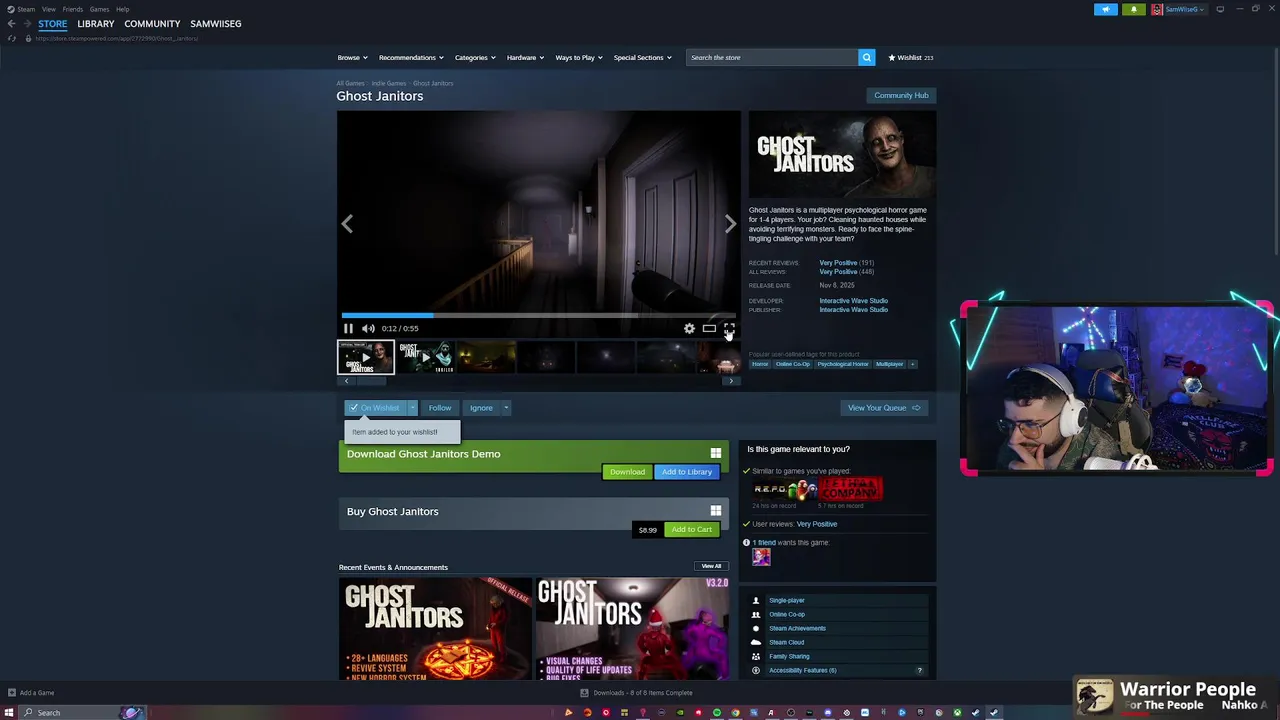Select the second trailer thumbnail
Image resolution: width=1280 pixels, height=720 pixels.
(x=426, y=357)
